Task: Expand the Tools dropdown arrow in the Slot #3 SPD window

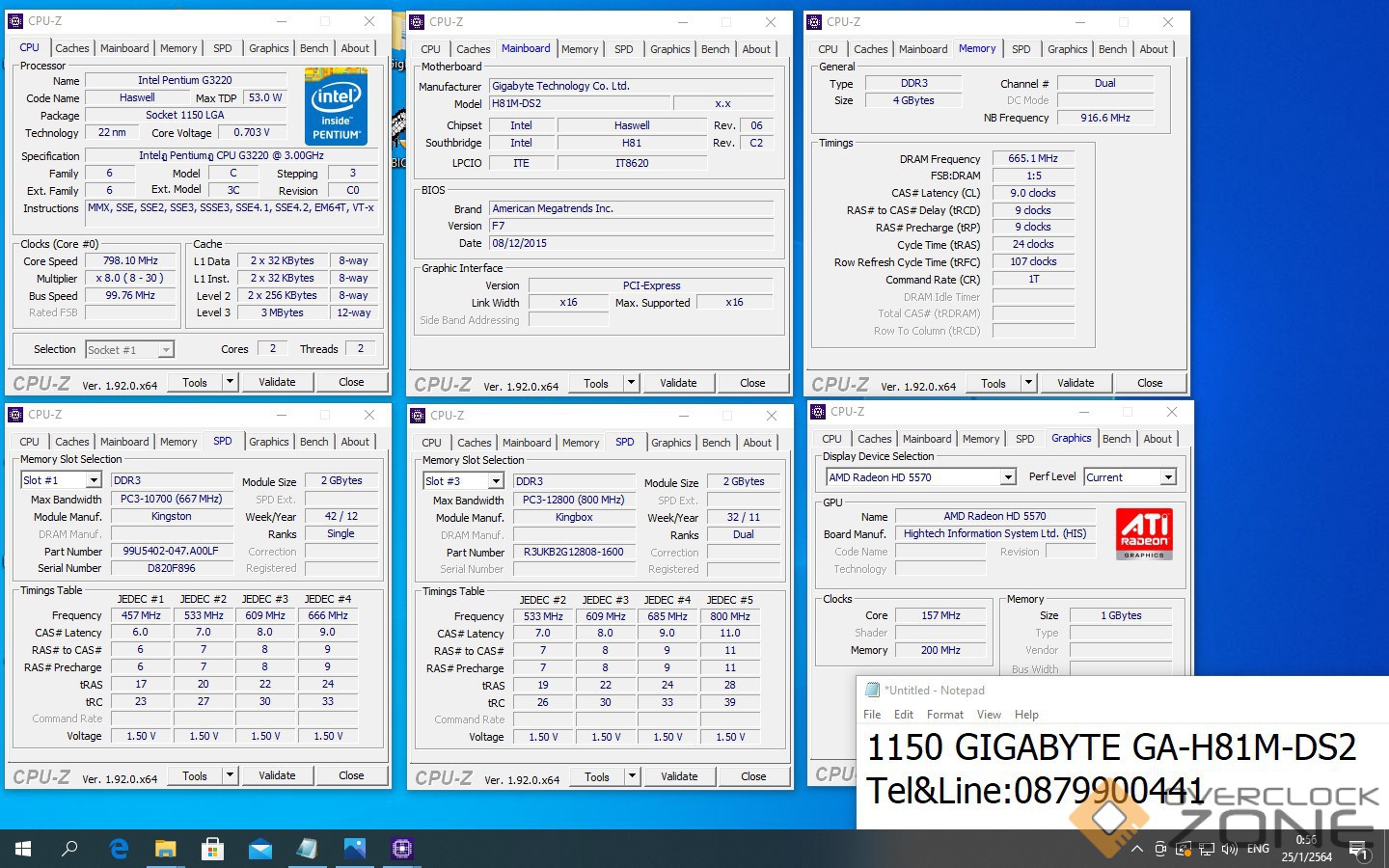Action: click(x=632, y=776)
